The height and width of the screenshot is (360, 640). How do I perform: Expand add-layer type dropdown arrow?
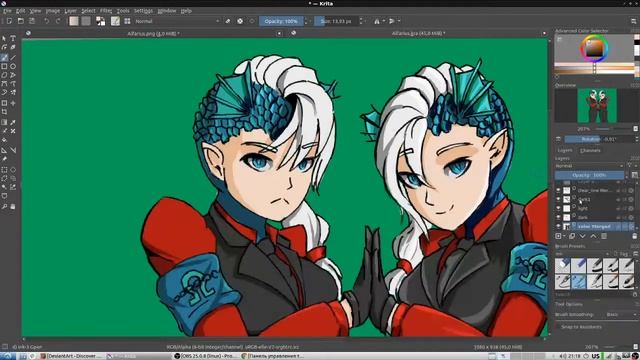564,236
